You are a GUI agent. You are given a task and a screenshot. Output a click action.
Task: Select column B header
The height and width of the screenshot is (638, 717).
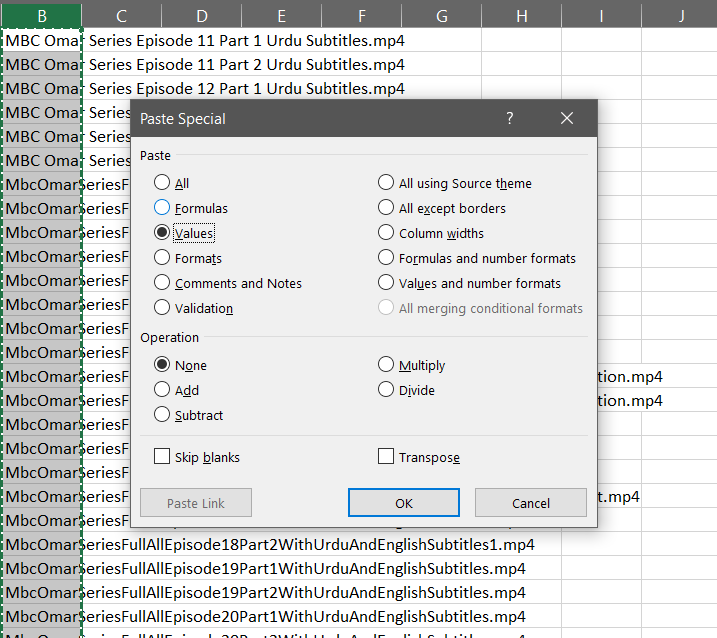click(x=42, y=15)
